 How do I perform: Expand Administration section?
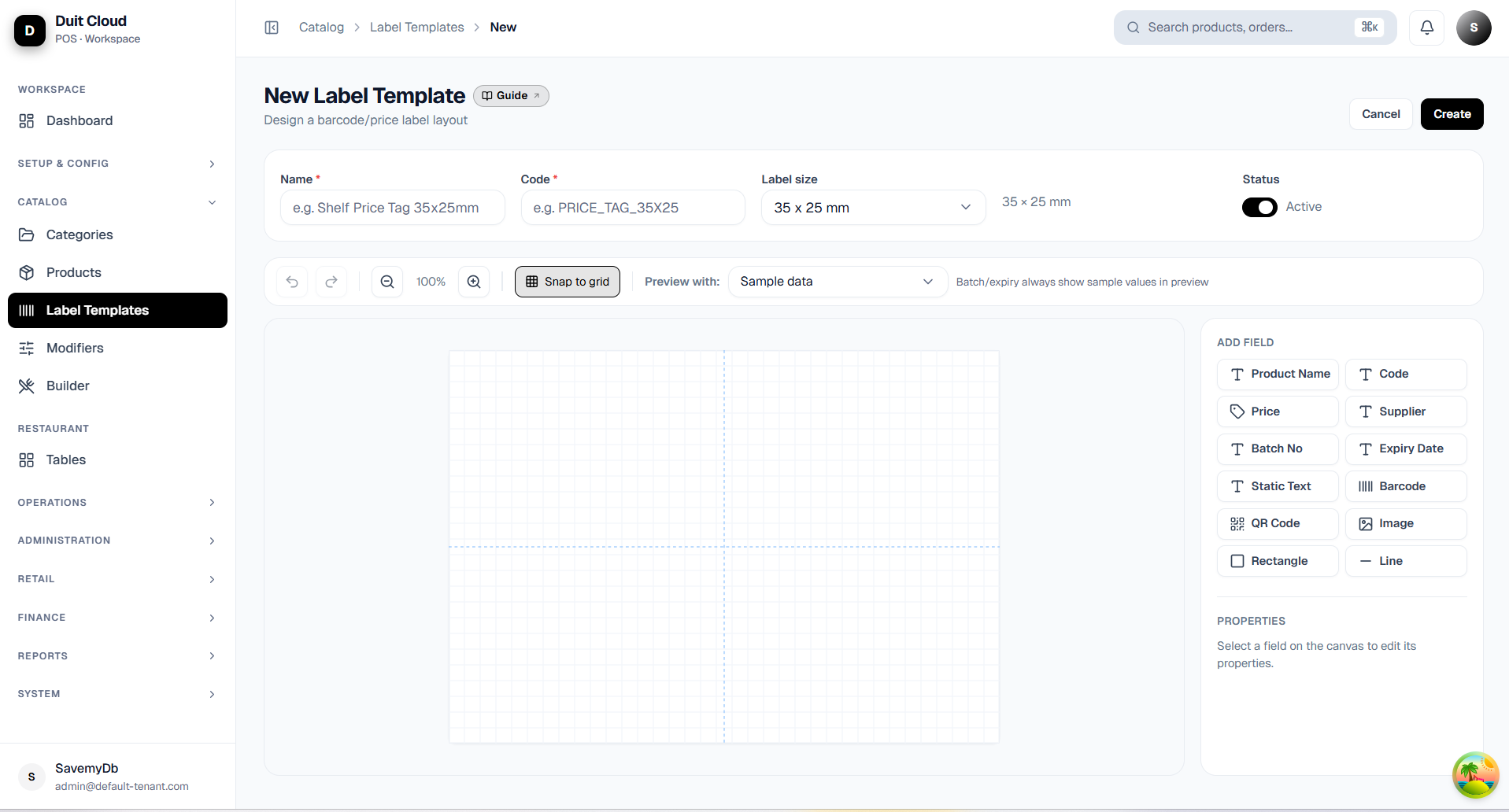117,541
